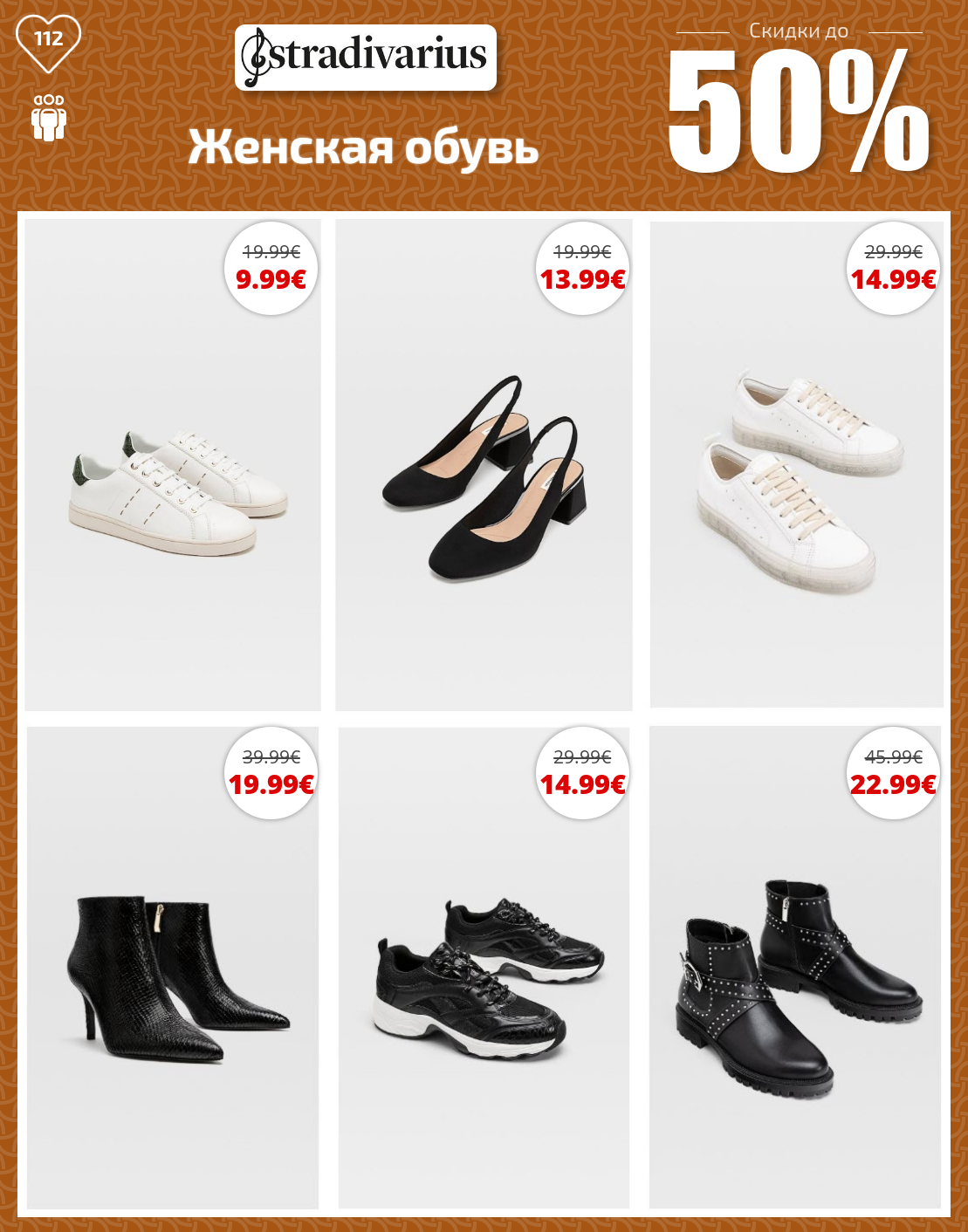Open the Stradivarius logo
This screenshot has width=968, height=1232.
click(366, 58)
